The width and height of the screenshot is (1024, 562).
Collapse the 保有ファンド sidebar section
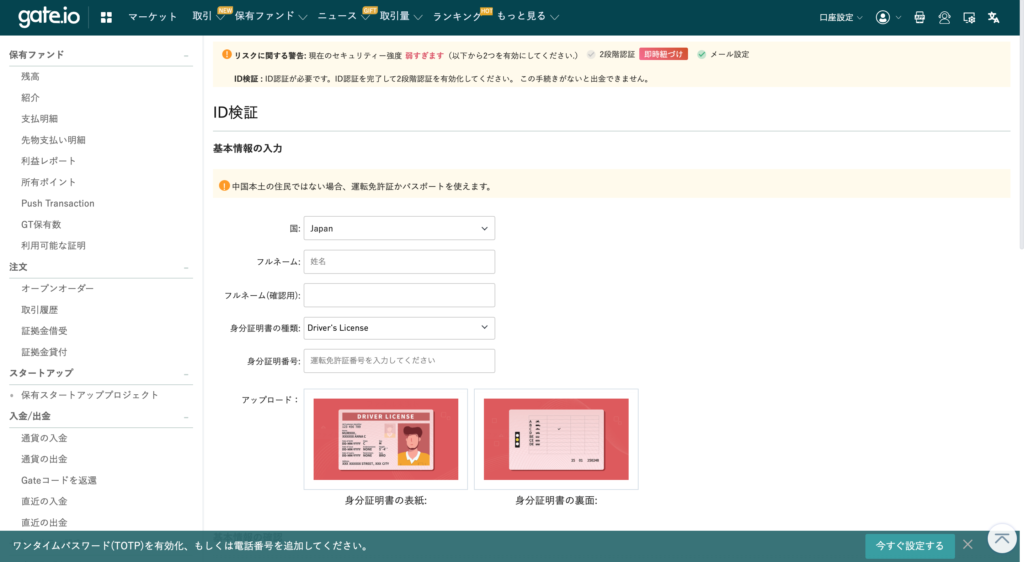point(186,55)
